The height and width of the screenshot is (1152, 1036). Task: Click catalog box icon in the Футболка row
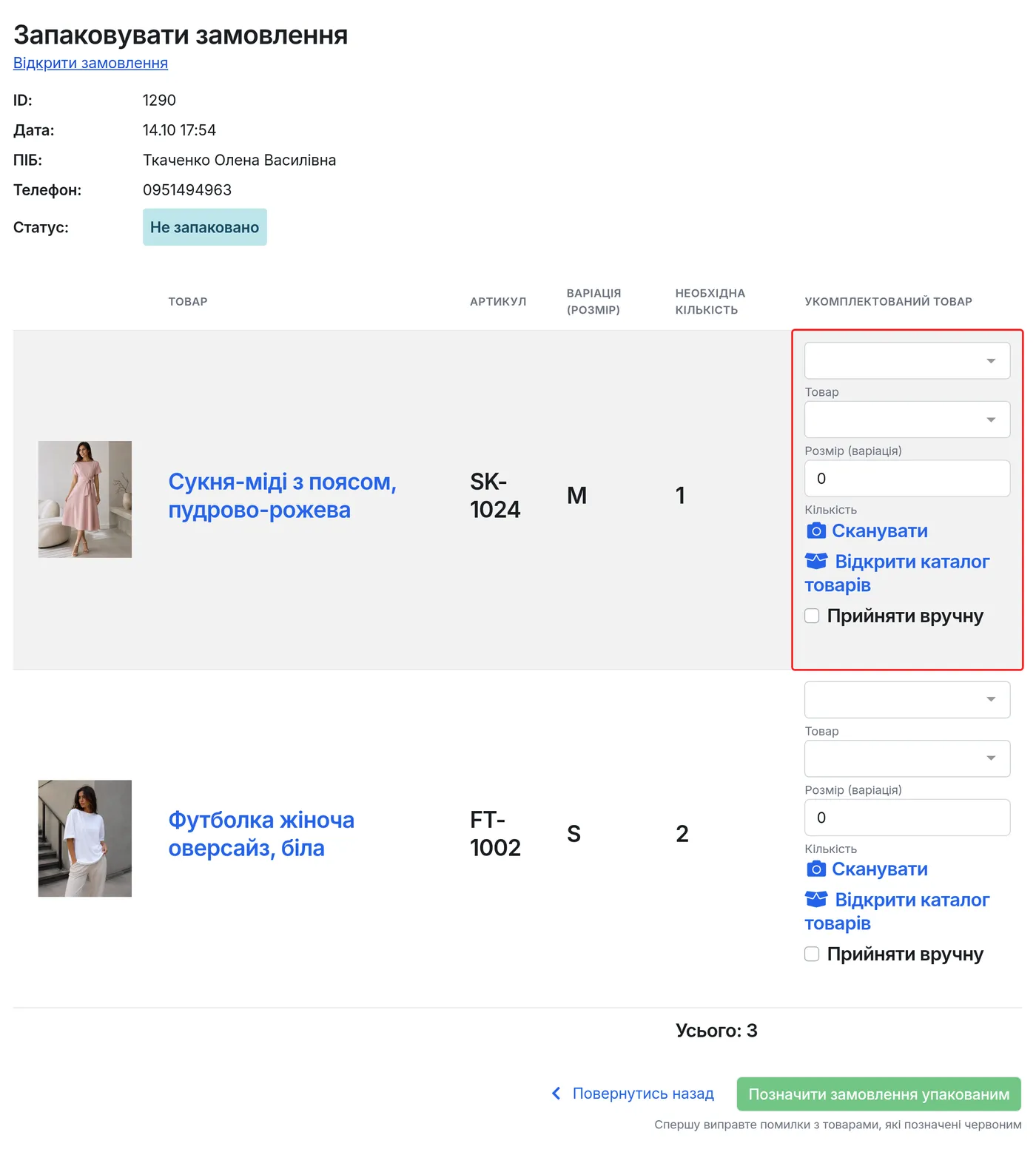[816, 900]
